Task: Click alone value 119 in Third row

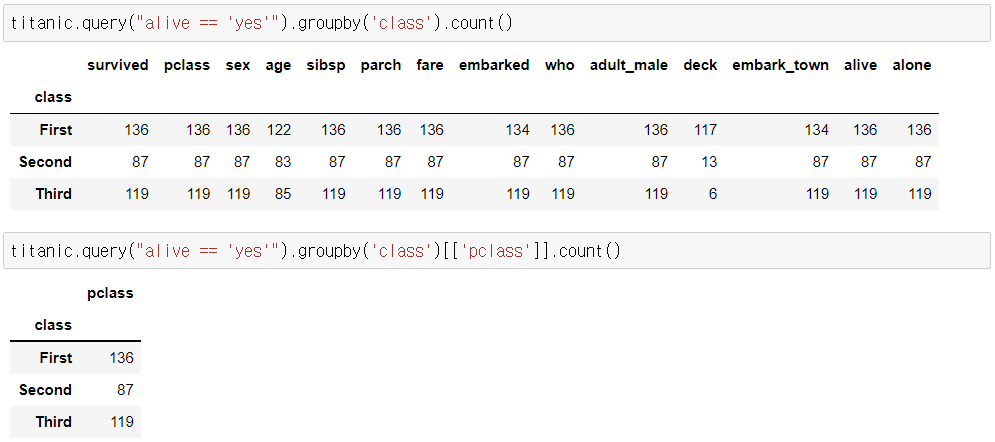Action: [919, 193]
